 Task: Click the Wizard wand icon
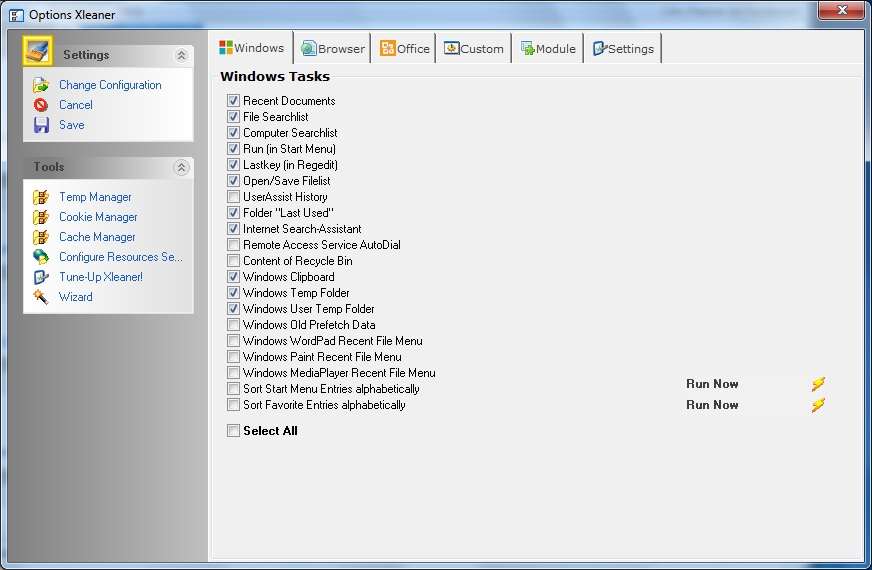(x=41, y=297)
